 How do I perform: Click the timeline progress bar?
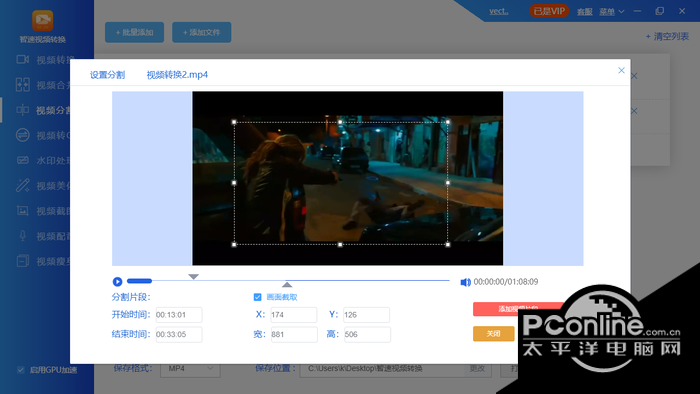tap(288, 281)
